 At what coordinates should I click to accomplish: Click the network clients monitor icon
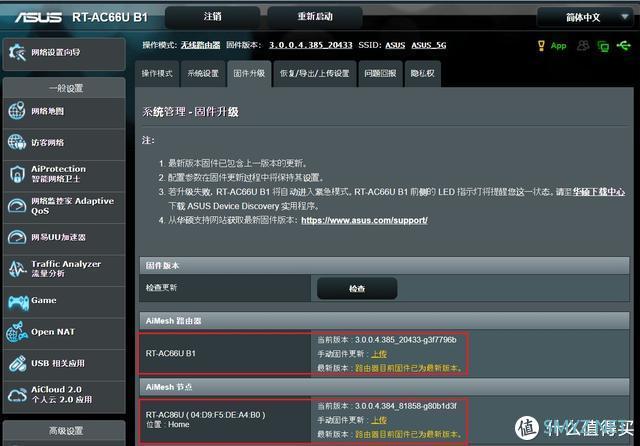point(603,46)
